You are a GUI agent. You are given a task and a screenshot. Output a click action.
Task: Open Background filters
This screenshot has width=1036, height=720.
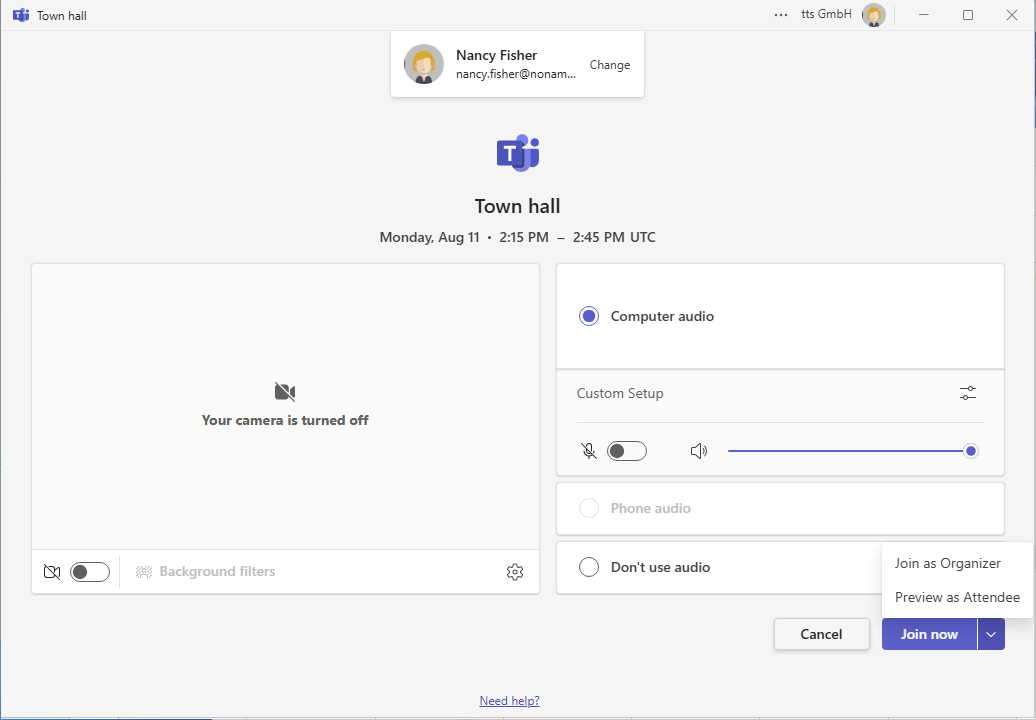click(205, 571)
